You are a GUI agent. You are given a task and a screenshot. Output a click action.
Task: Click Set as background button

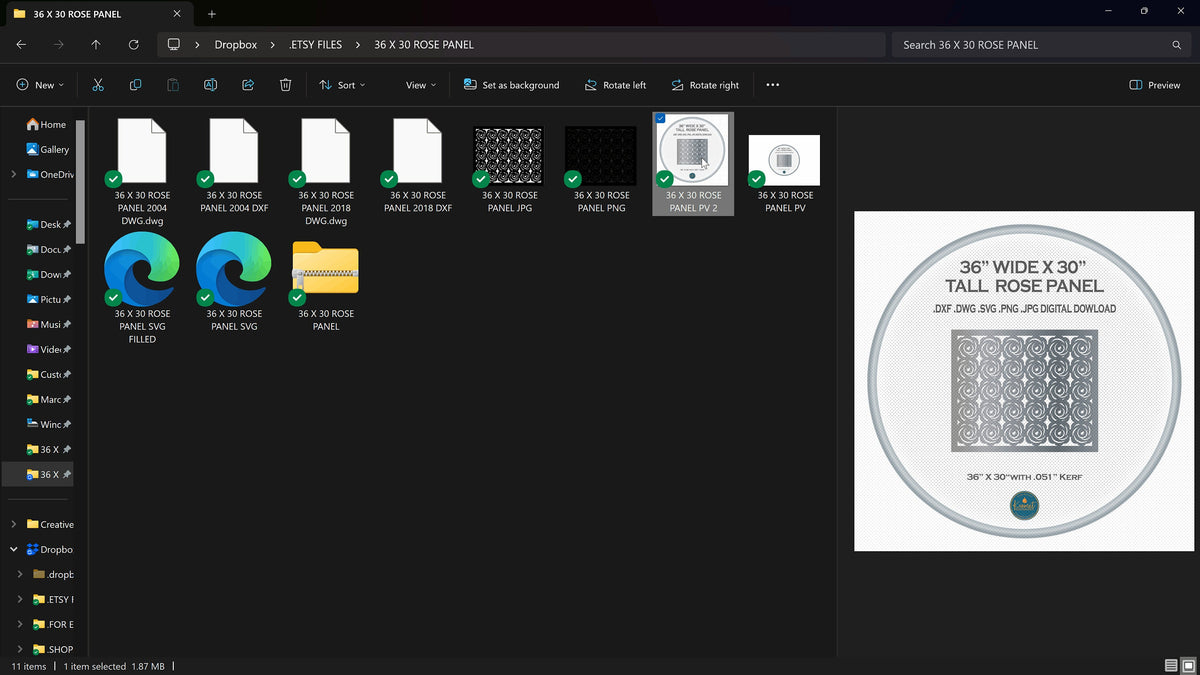pos(511,85)
